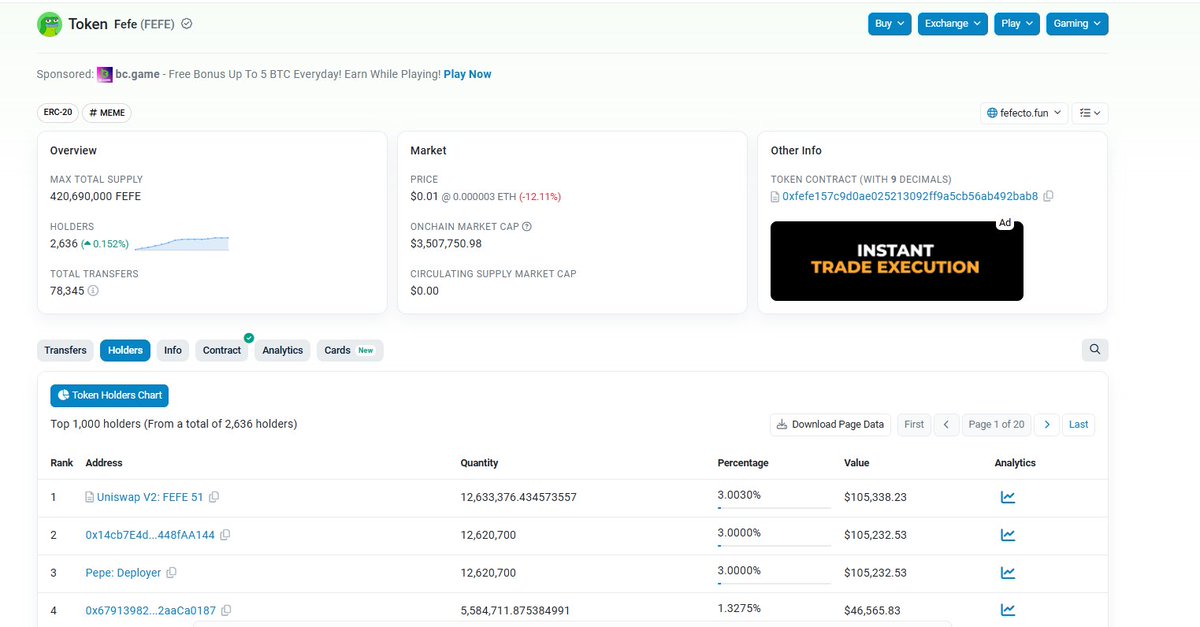Select the Holders tab
Viewport: 1200px width, 627px height.
point(125,350)
